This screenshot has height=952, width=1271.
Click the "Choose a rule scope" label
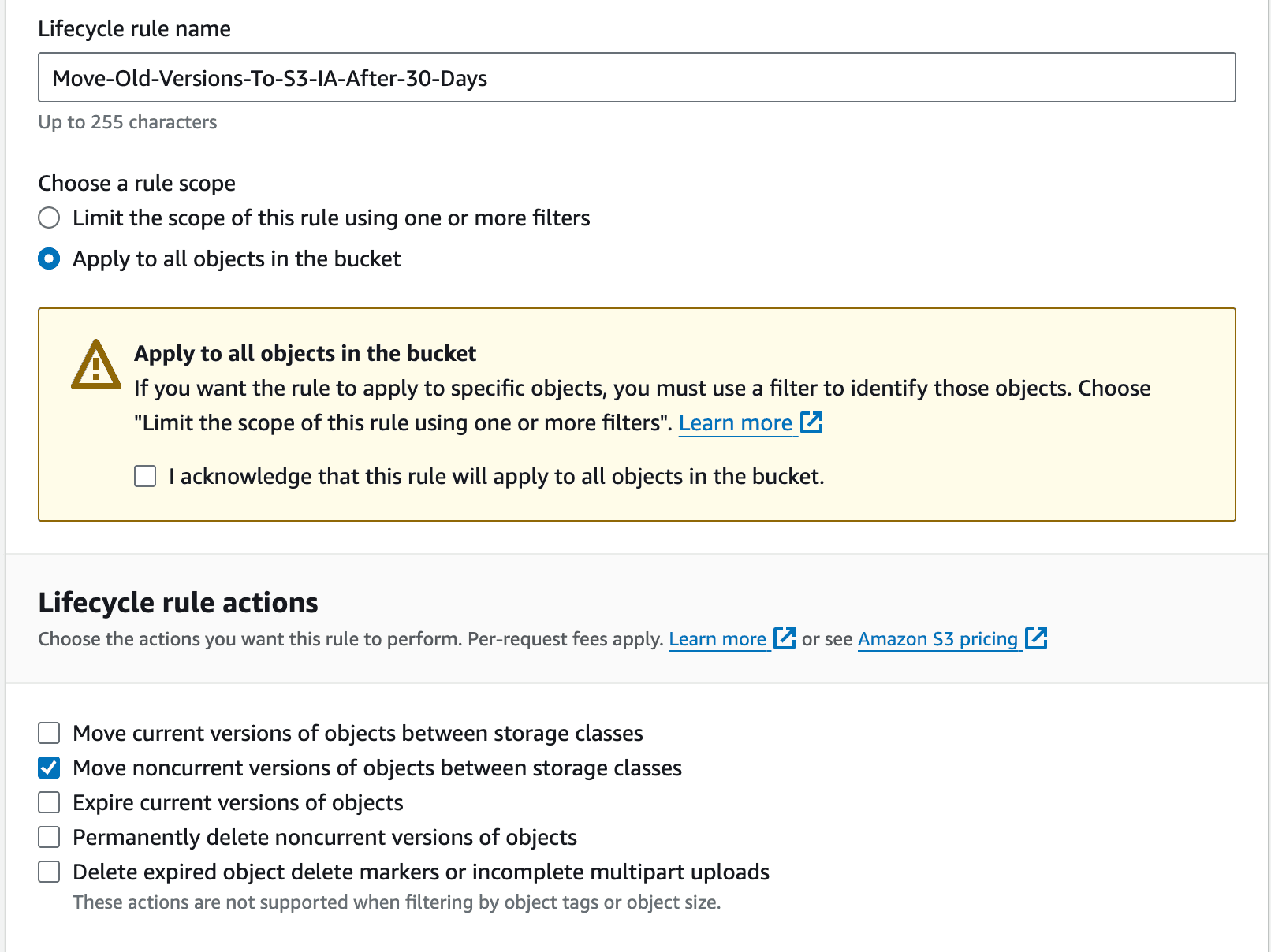136,183
